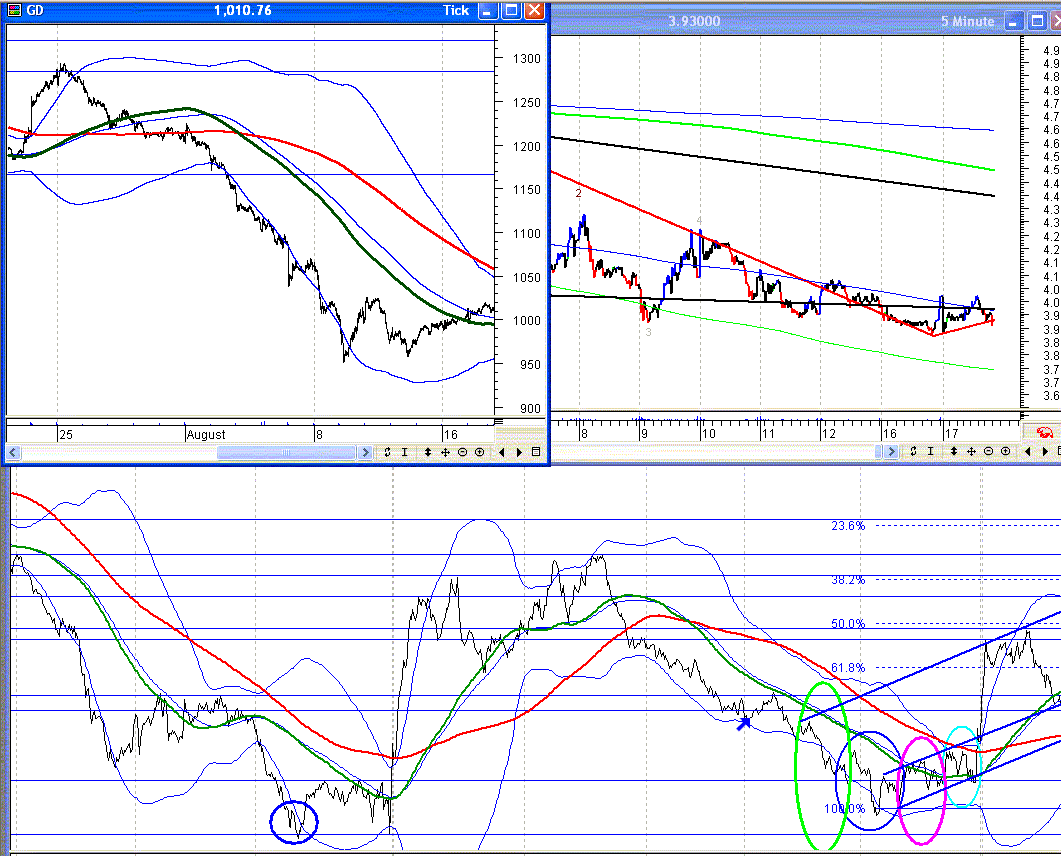Zoom out the 5 Minute chart
The width and height of the screenshot is (1061, 856).
989,451
